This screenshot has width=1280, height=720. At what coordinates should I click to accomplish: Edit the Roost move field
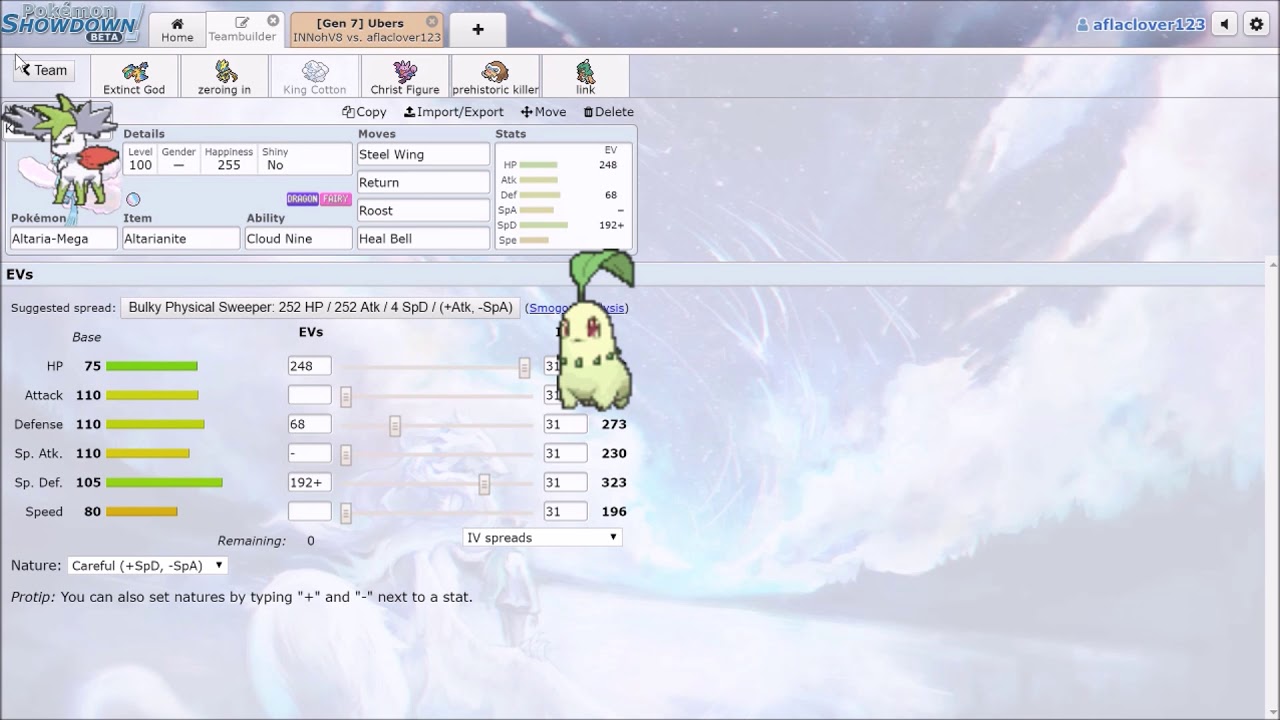[423, 211]
